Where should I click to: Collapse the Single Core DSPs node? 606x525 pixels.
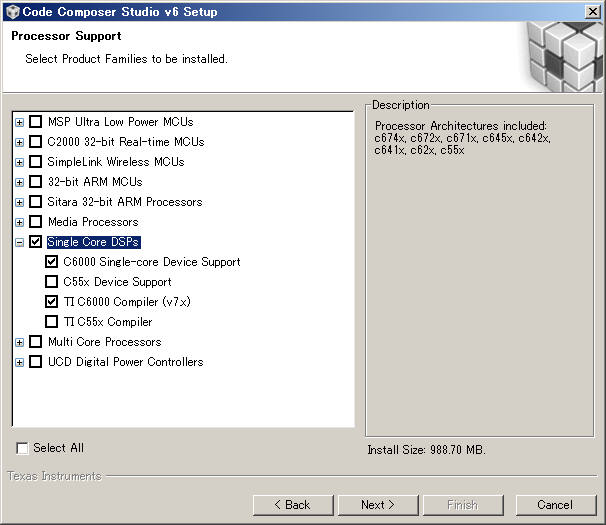pos(19,243)
